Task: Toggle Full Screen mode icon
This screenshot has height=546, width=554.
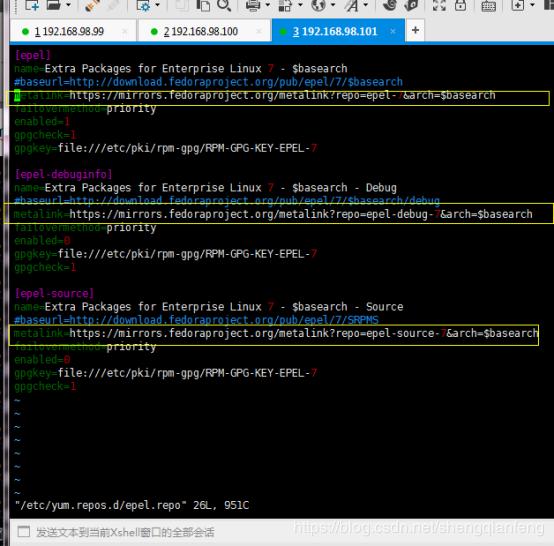Action: coord(439,5)
